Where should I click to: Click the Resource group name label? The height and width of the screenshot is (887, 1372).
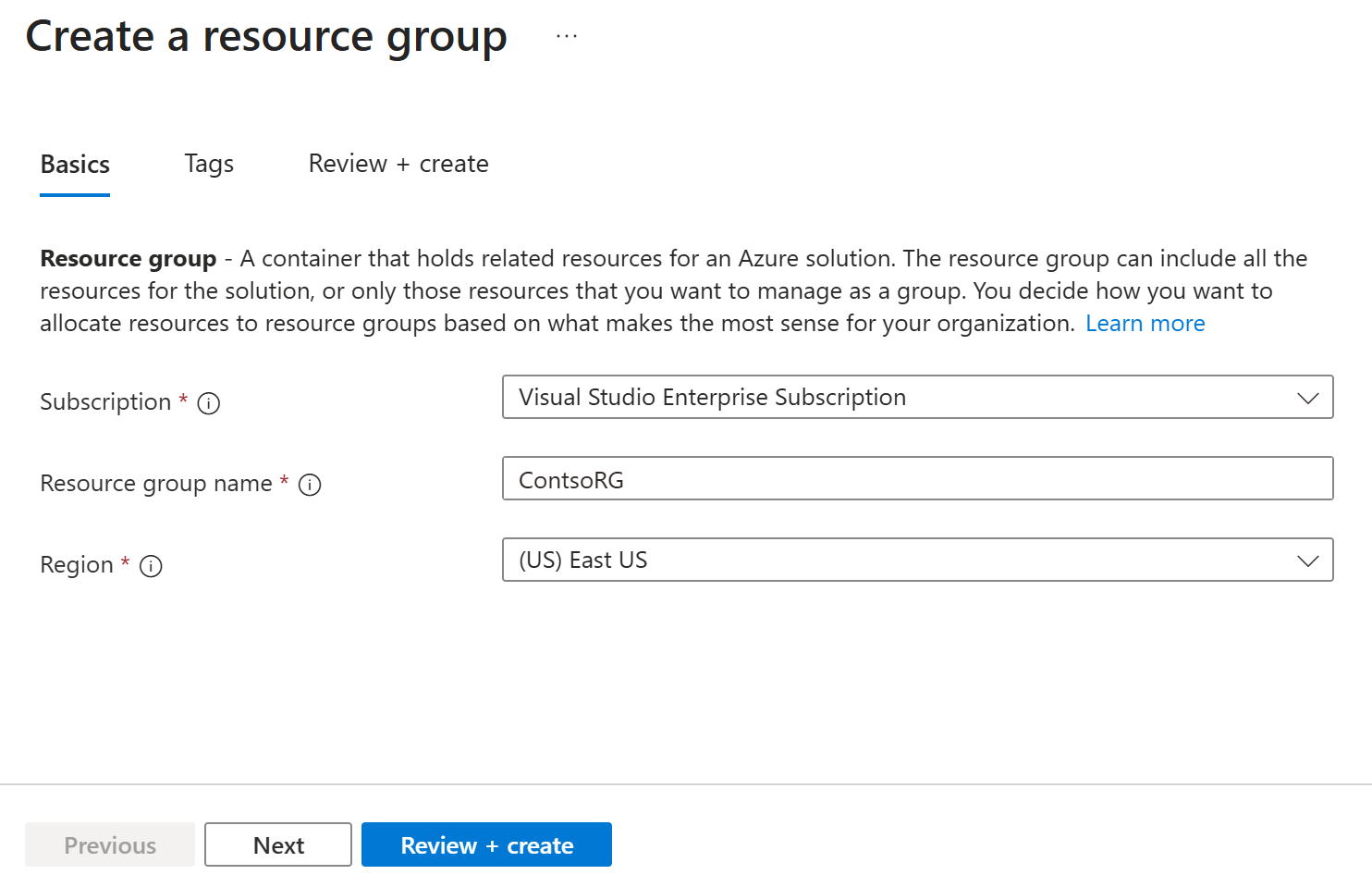point(156,484)
